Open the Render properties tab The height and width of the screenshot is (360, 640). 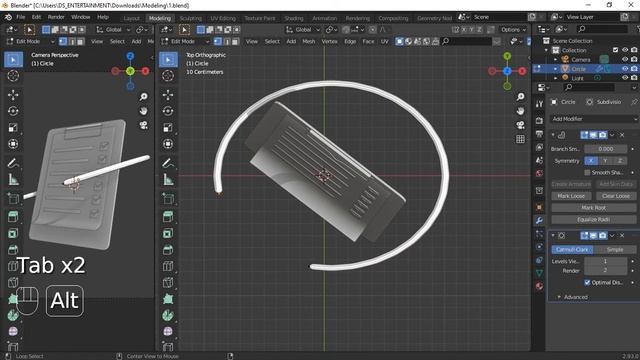[539, 120]
